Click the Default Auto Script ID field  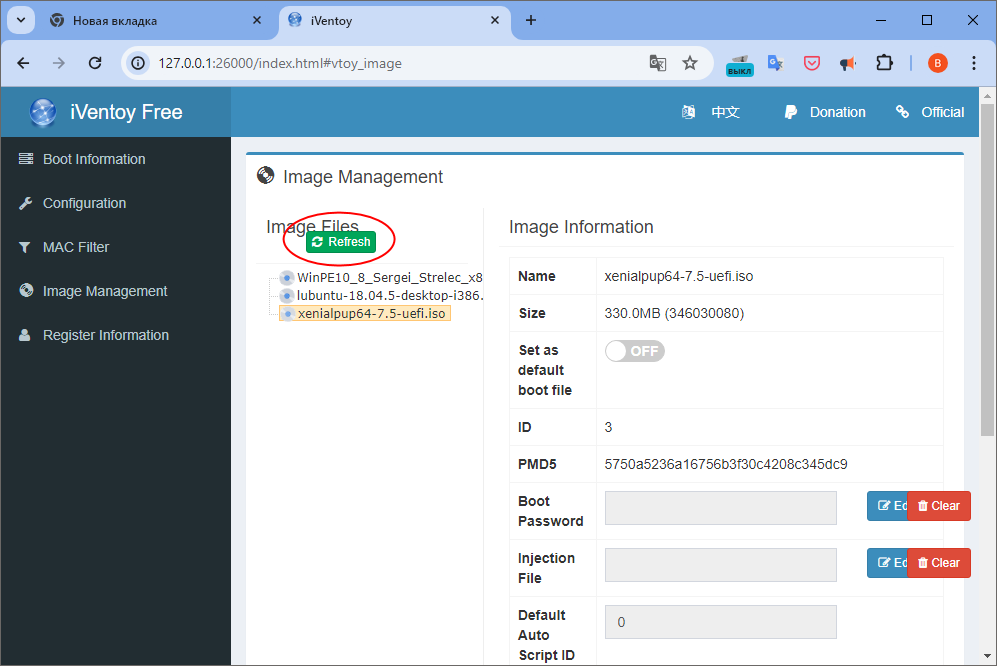[720, 621]
